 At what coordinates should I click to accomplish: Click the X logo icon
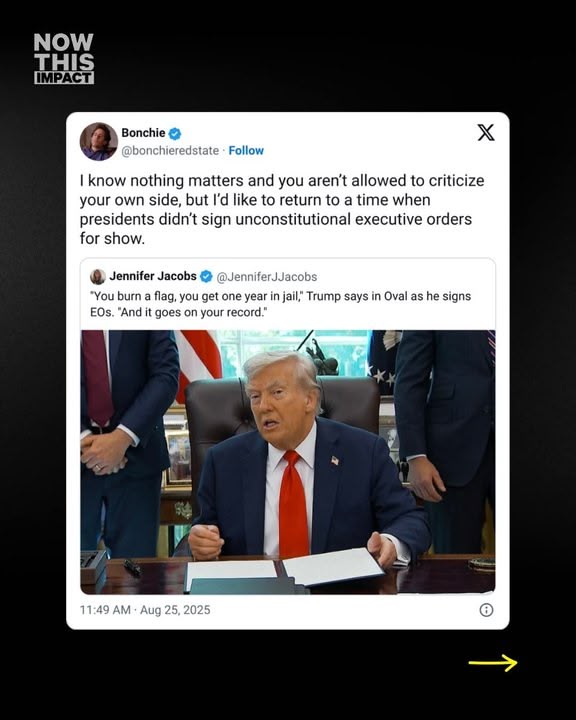point(486,133)
